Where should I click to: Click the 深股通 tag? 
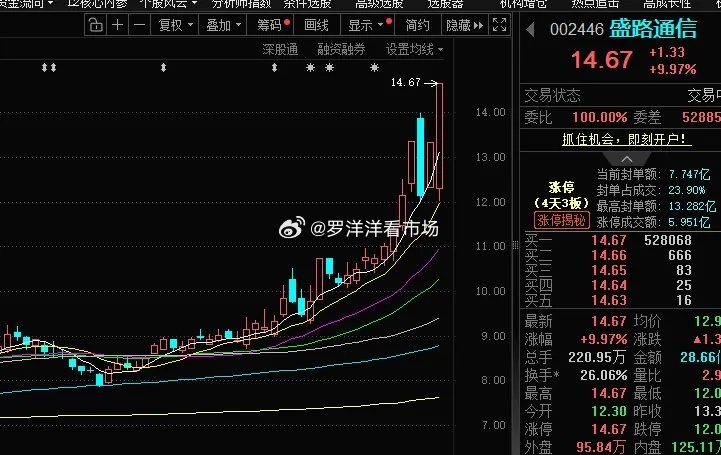pos(280,49)
